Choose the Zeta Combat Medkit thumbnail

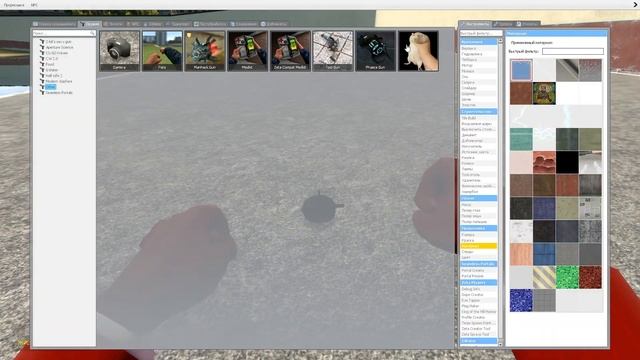290,51
